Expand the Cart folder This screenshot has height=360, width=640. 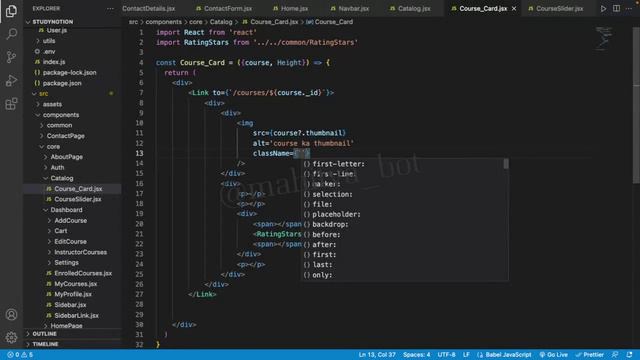click(x=60, y=231)
